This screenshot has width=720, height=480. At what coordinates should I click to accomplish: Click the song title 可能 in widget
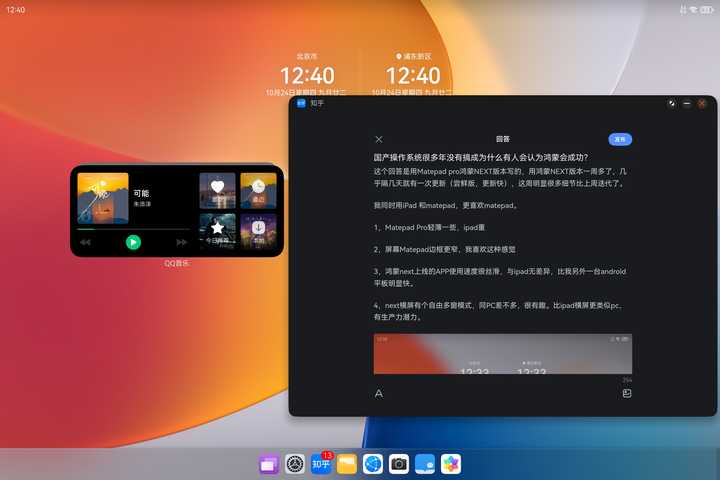141,193
